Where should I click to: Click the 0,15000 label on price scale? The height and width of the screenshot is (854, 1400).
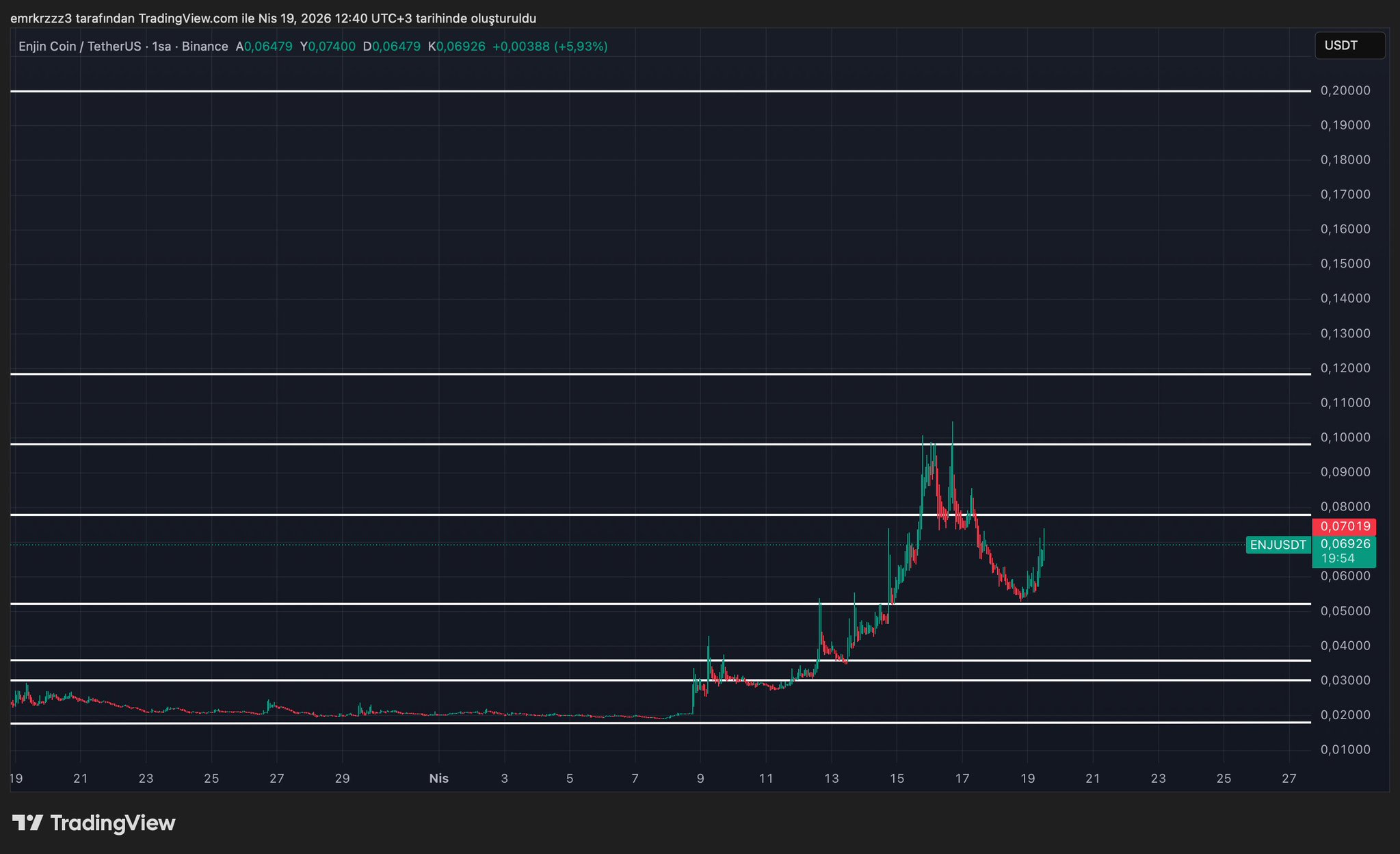point(1345,263)
